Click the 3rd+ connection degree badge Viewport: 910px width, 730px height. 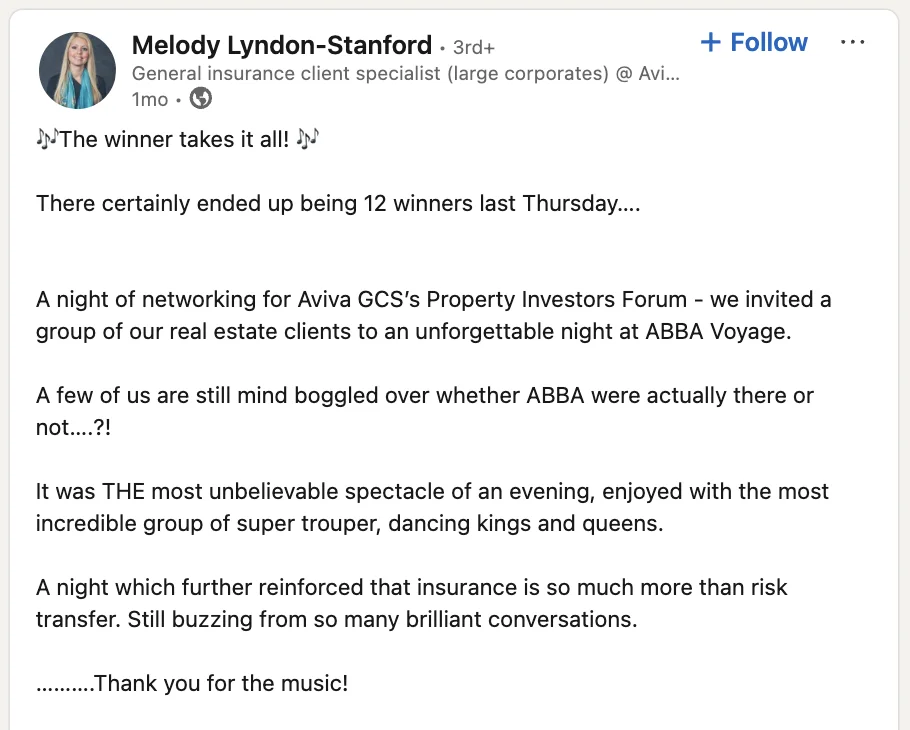[x=474, y=47]
